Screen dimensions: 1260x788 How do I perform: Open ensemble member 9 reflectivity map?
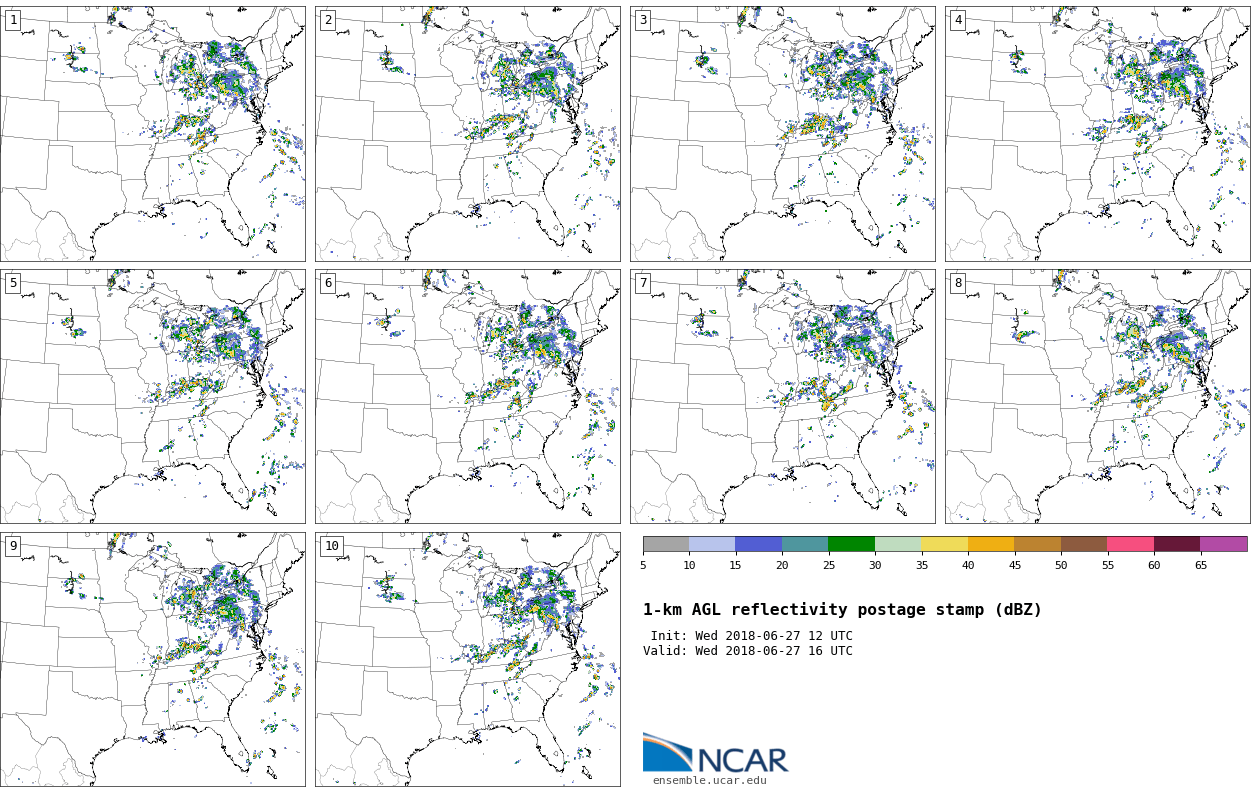pyautogui.click(x=153, y=659)
